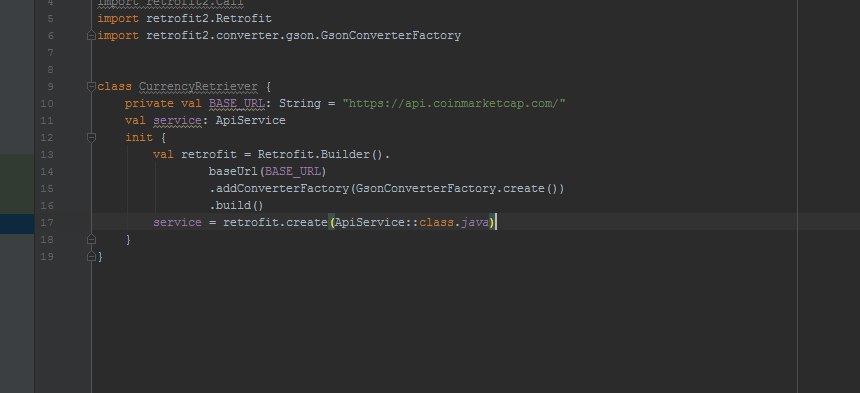Click the retrofit variable on line 13
The width and height of the screenshot is (860, 393).
pos(208,155)
